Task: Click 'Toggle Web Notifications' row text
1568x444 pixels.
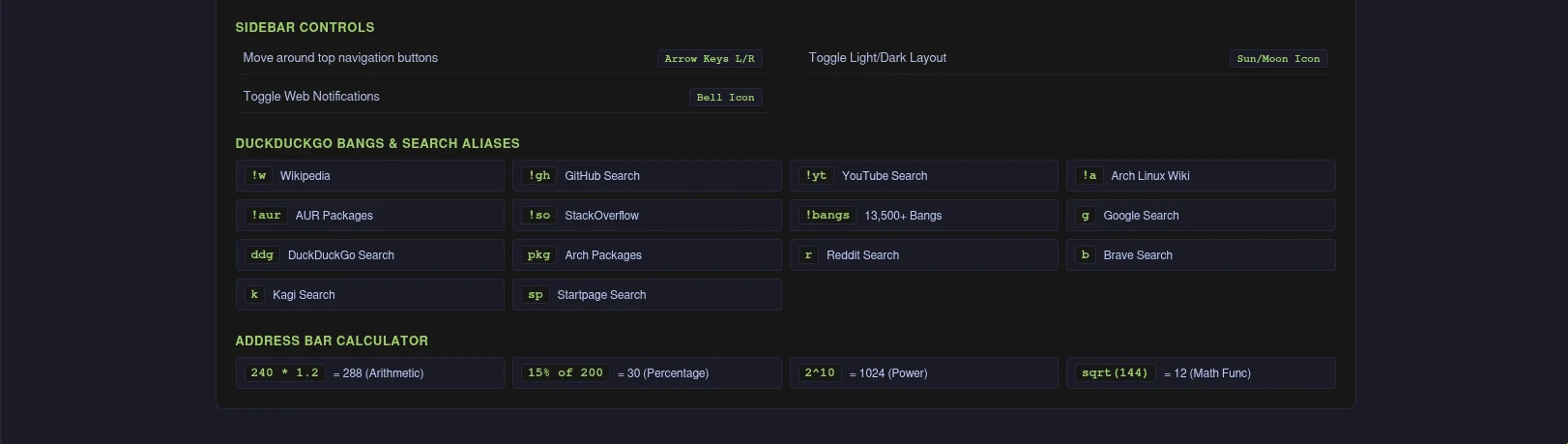Action: (x=311, y=97)
